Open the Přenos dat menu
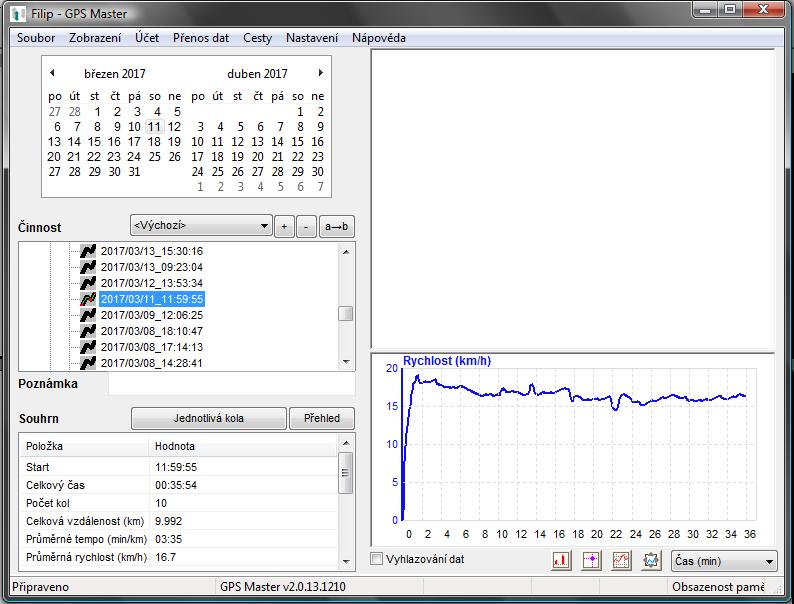This screenshot has width=794, height=604. tap(200, 38)
